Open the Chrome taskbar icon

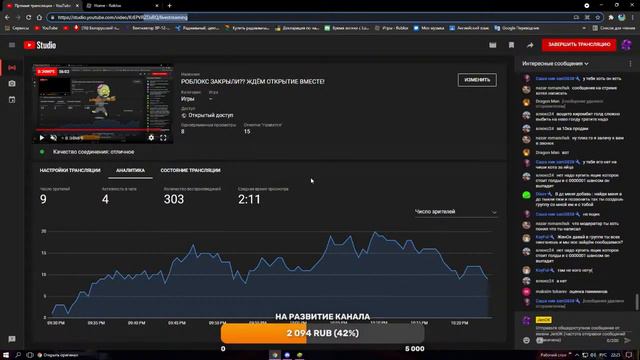point(275,355)
